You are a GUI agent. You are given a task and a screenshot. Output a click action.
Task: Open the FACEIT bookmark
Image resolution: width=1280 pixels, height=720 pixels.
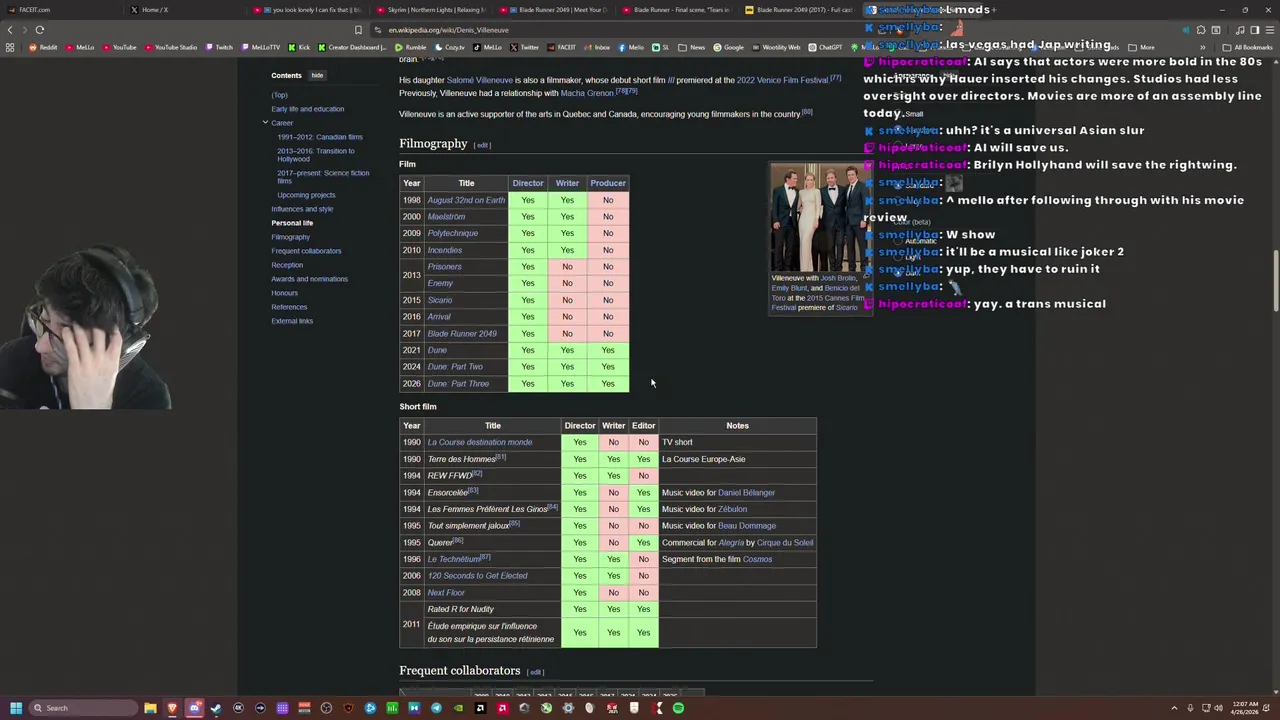pos(561,47)
